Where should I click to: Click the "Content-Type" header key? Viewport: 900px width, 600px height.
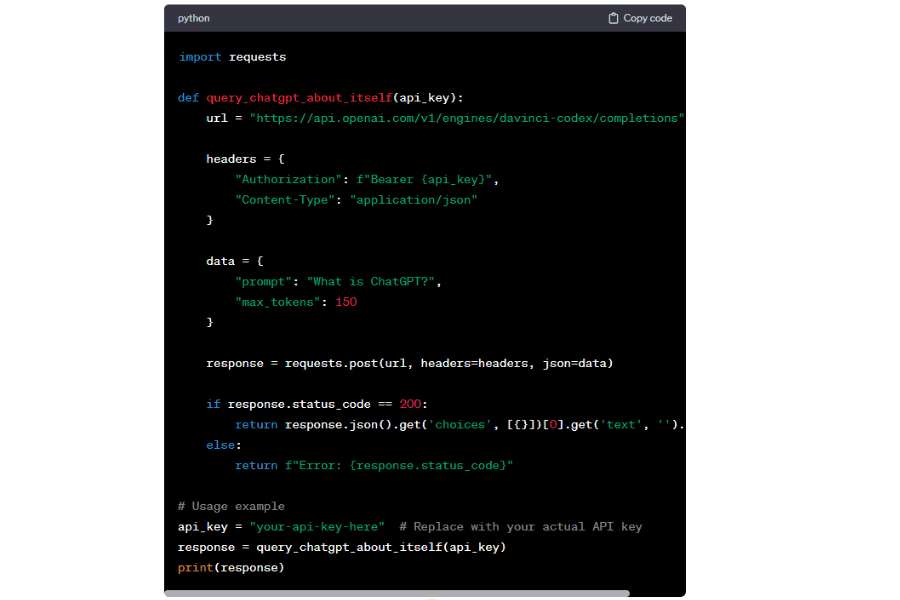click(285, 200)
